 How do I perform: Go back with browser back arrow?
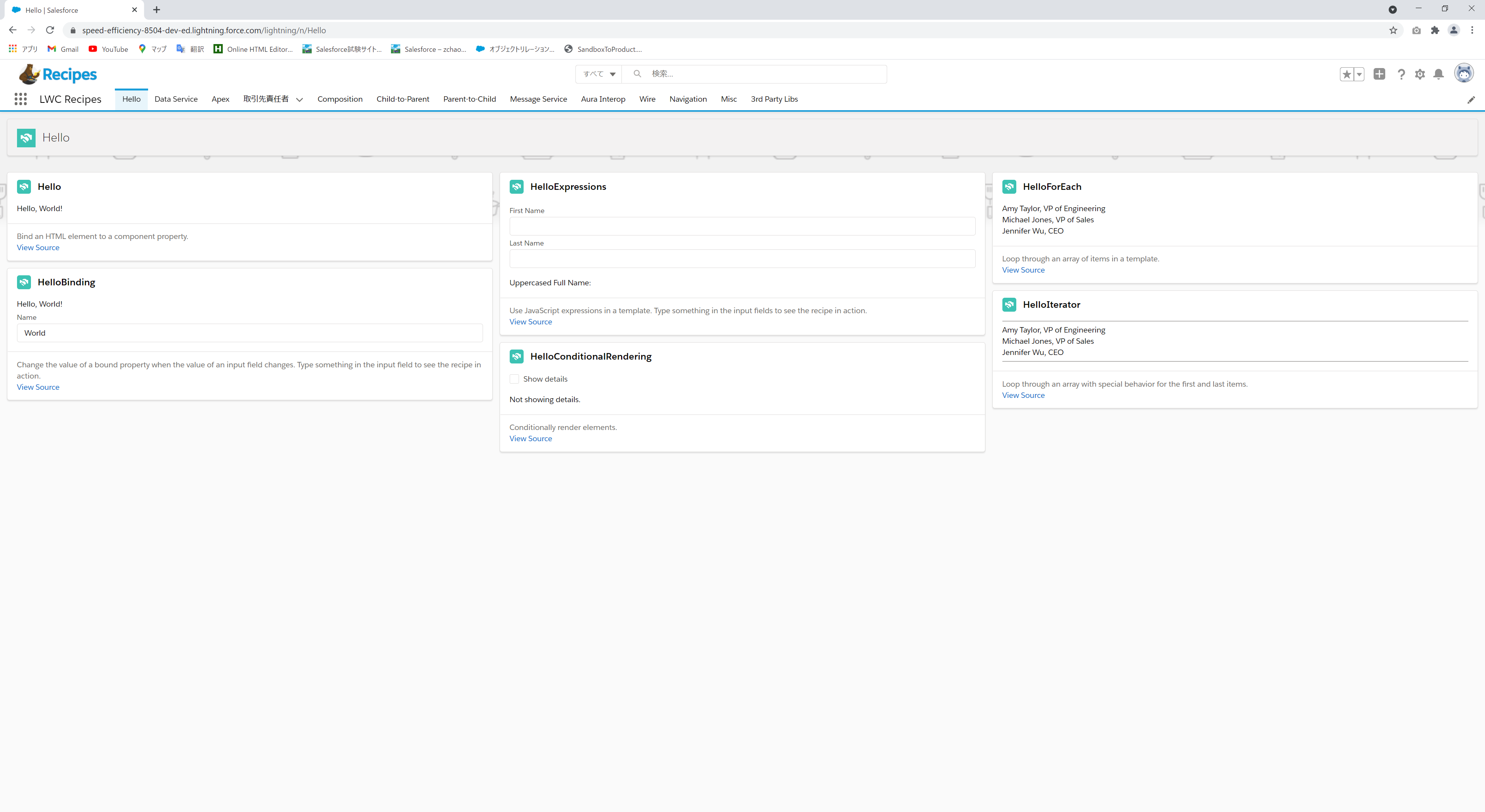click(13, 30)
